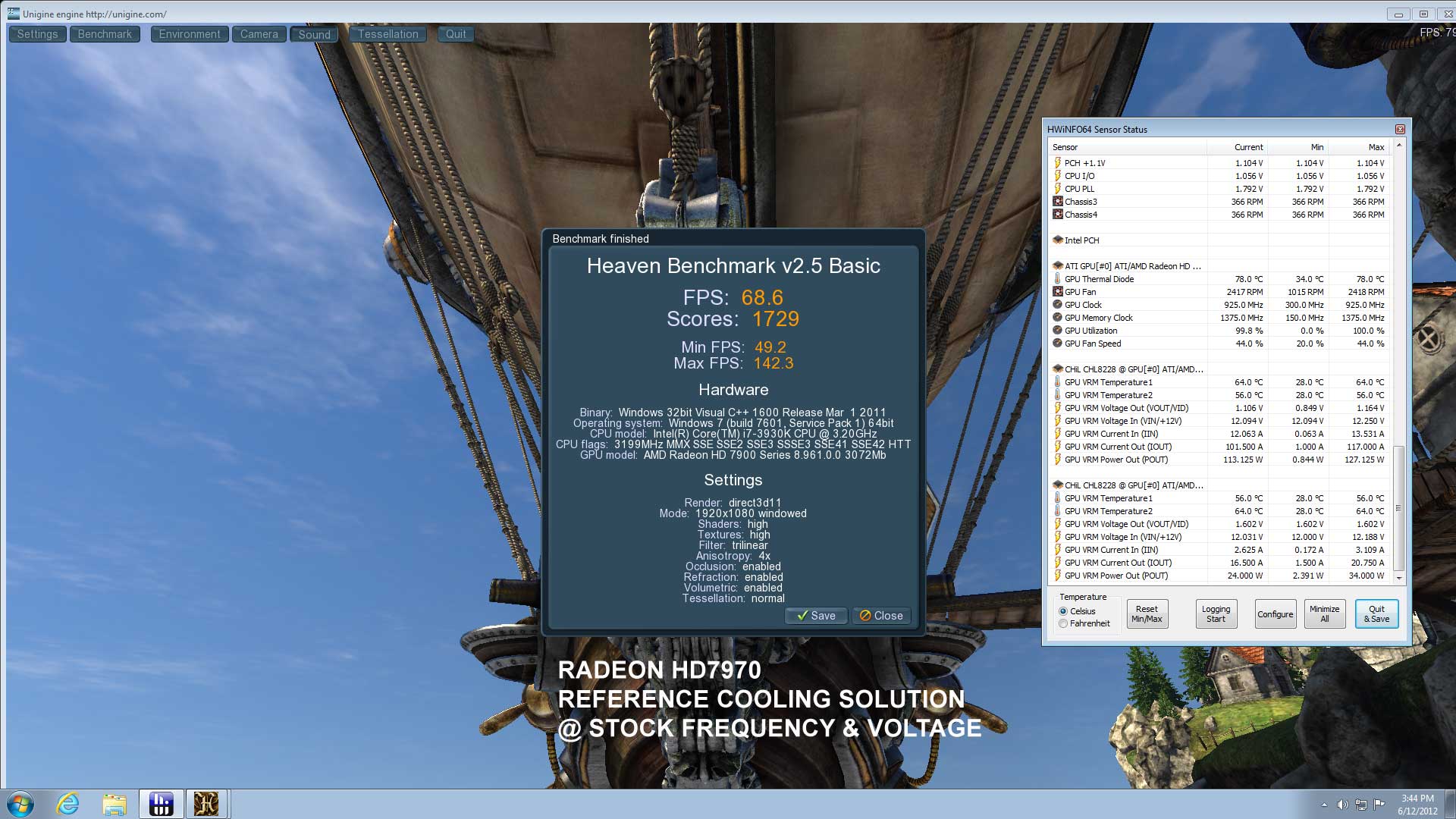The width and height of the screenshot is (1456, 819).
Task: Launch Internet Explorer from taskbar
Action: 68,804
